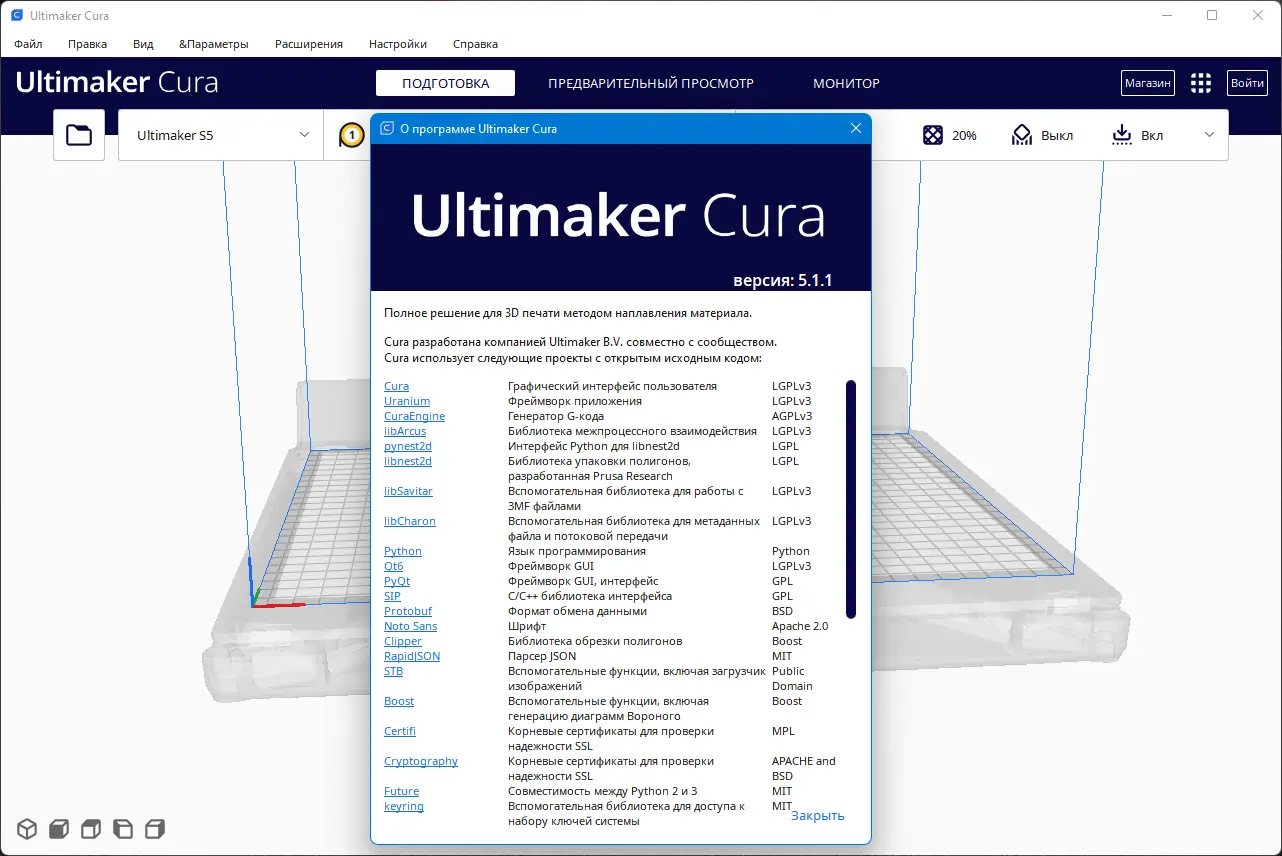Open the libSavitar link
This screenshot has width=1282, height=856.
[408, 491]
